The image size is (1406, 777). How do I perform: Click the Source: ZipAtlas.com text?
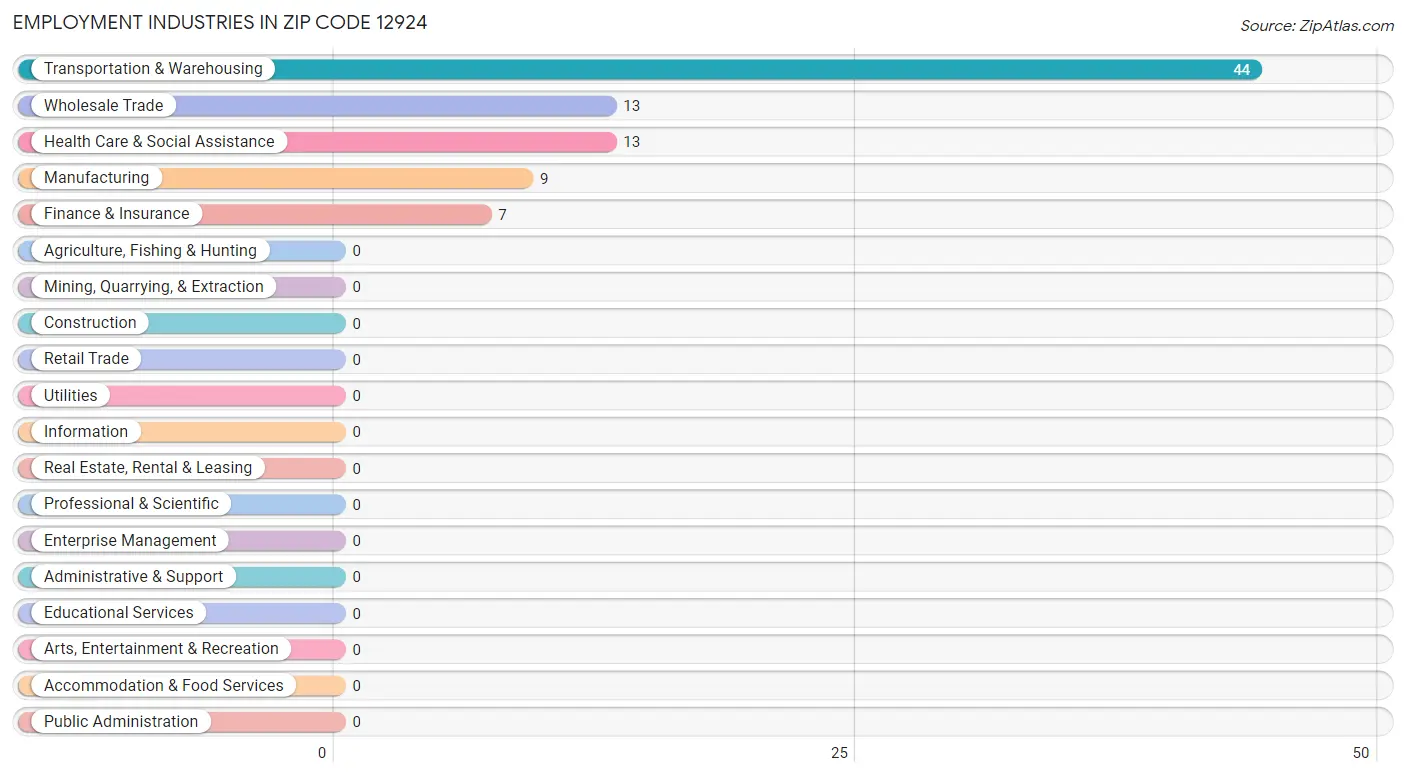point(1317,26)
